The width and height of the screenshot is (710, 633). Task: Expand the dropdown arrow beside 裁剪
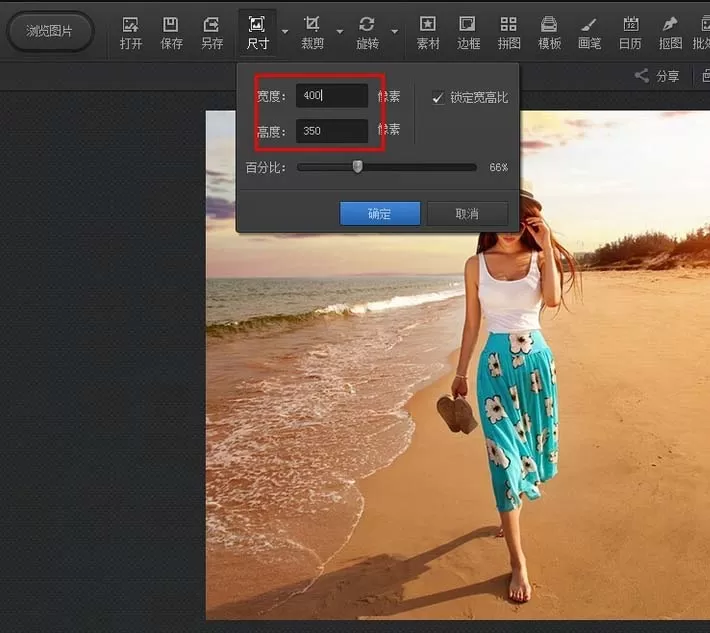pyautogui.click(x=340, y=32)
